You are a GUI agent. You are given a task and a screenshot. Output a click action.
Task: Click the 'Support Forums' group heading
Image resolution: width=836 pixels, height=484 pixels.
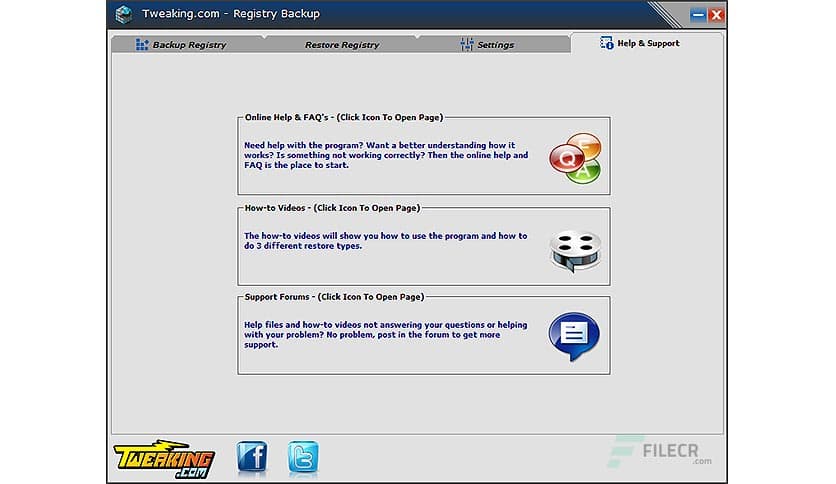pos(334,297)
